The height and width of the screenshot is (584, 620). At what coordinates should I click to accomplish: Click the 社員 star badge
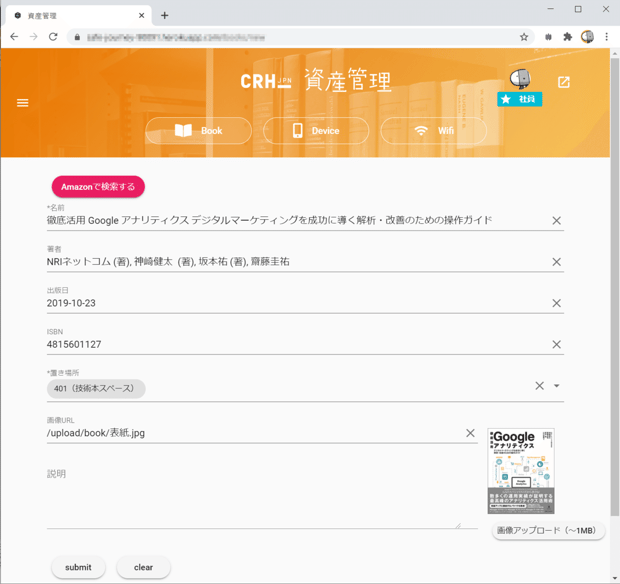click(520, 99)
